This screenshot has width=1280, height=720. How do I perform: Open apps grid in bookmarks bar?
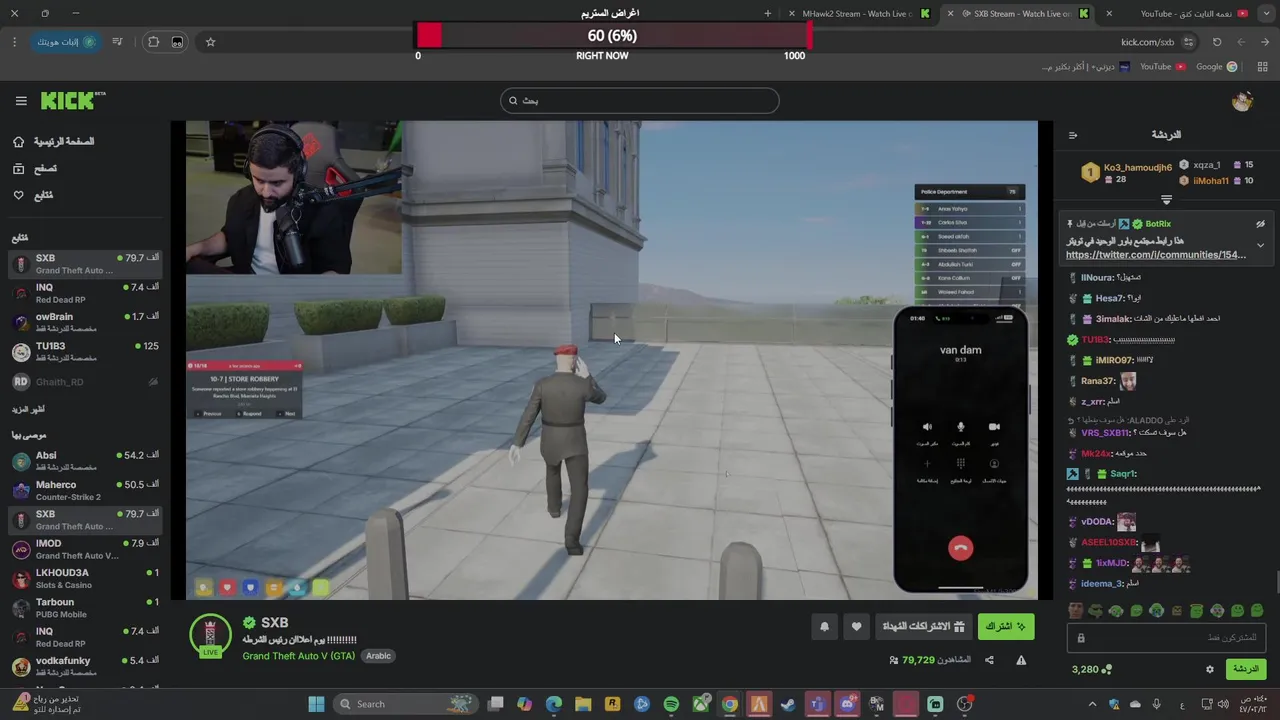pos(1262,67)
